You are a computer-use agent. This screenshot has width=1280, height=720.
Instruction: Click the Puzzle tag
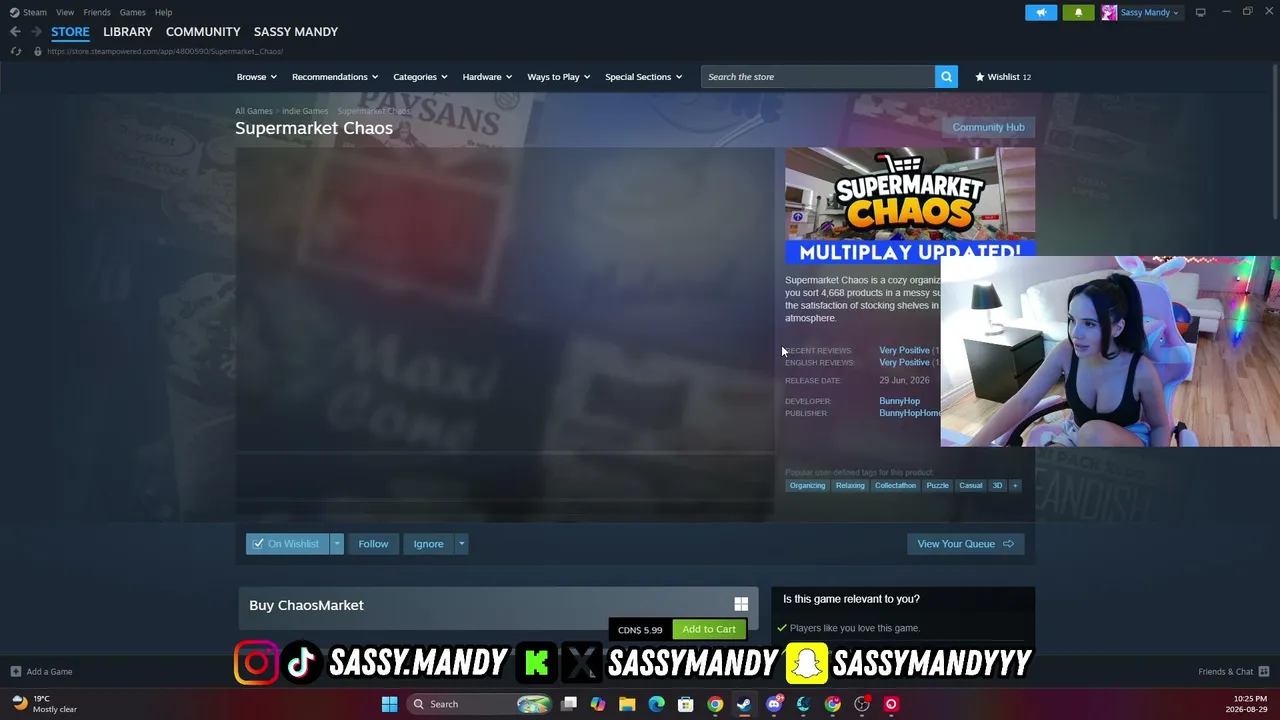point(937,486)
